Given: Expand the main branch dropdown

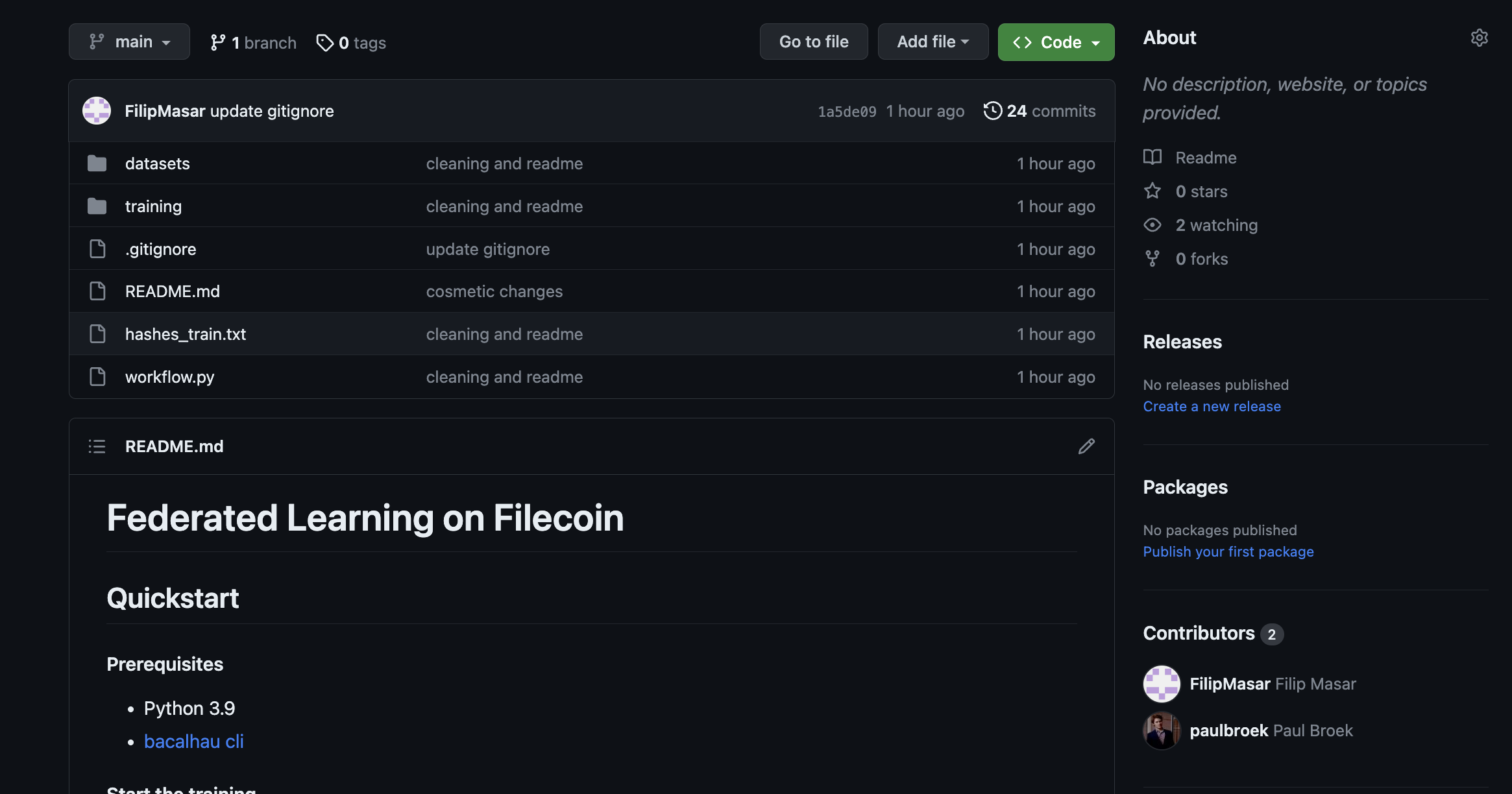Looking at the screenshot, I should (129, 41).
